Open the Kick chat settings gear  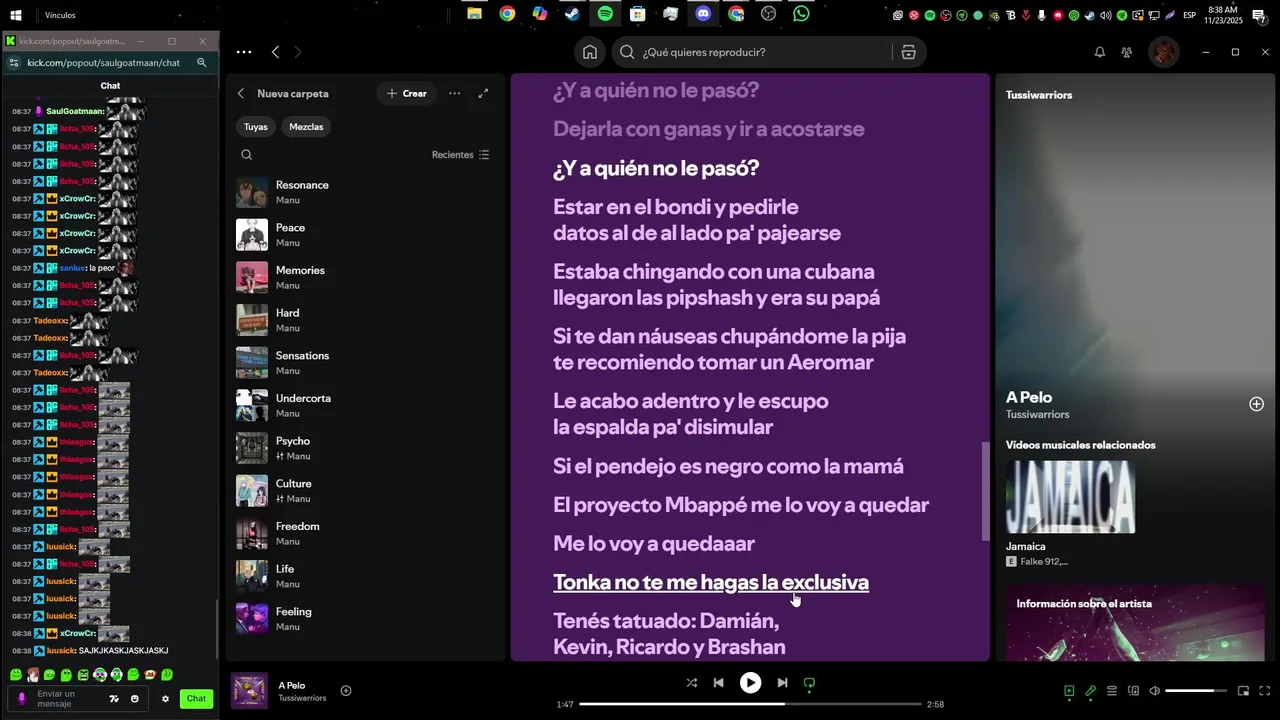165,699
